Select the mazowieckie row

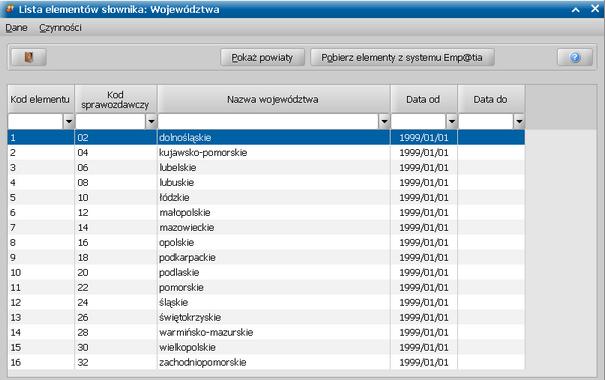point(266,227)
